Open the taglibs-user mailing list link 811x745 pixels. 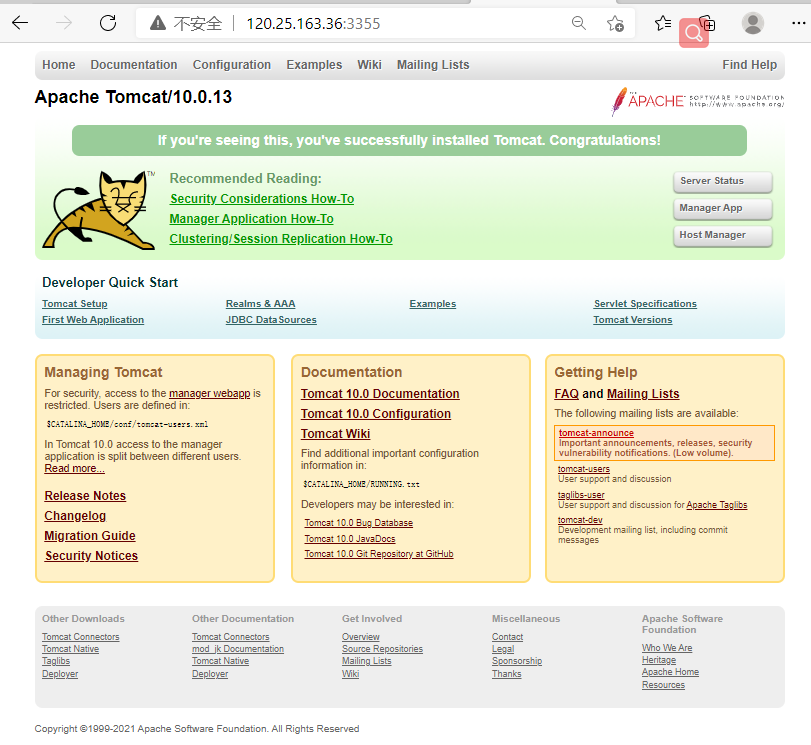click(581, 495)
